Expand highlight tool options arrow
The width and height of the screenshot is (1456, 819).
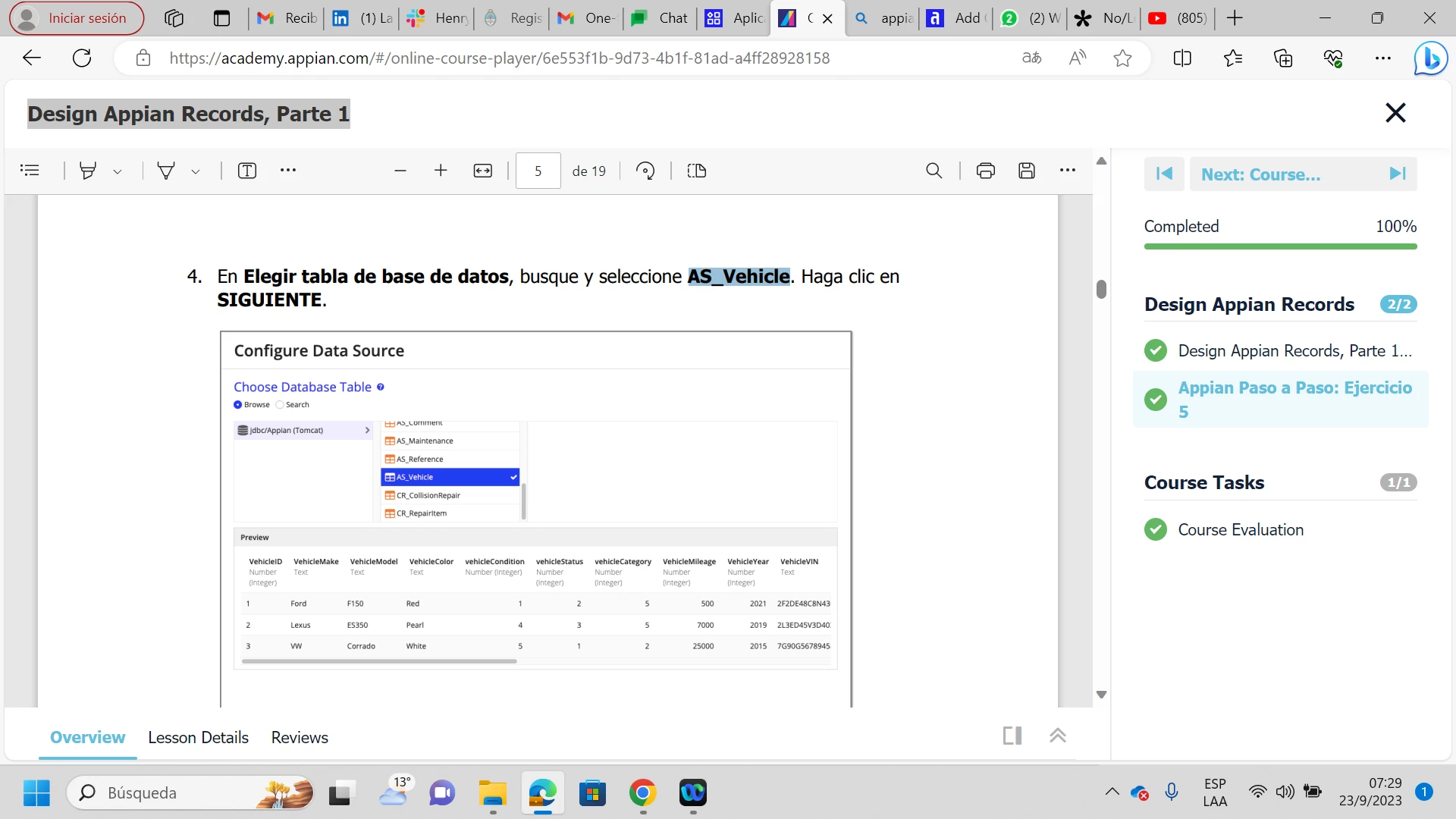pos(118,171)
